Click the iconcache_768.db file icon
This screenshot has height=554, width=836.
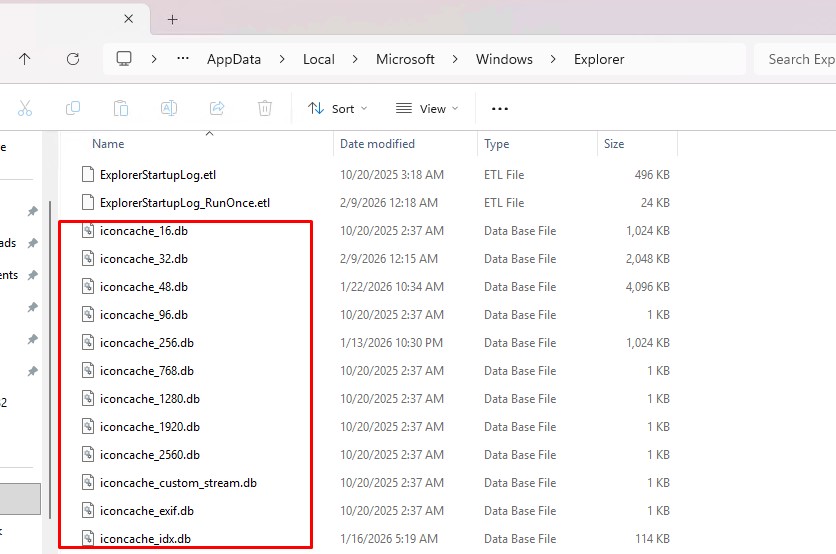point(88,370)
